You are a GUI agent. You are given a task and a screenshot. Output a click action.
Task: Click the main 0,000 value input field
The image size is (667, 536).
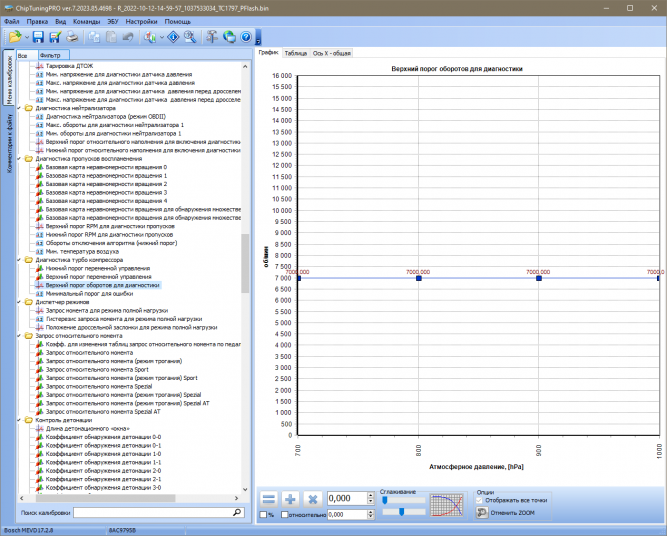pos(347,498)
